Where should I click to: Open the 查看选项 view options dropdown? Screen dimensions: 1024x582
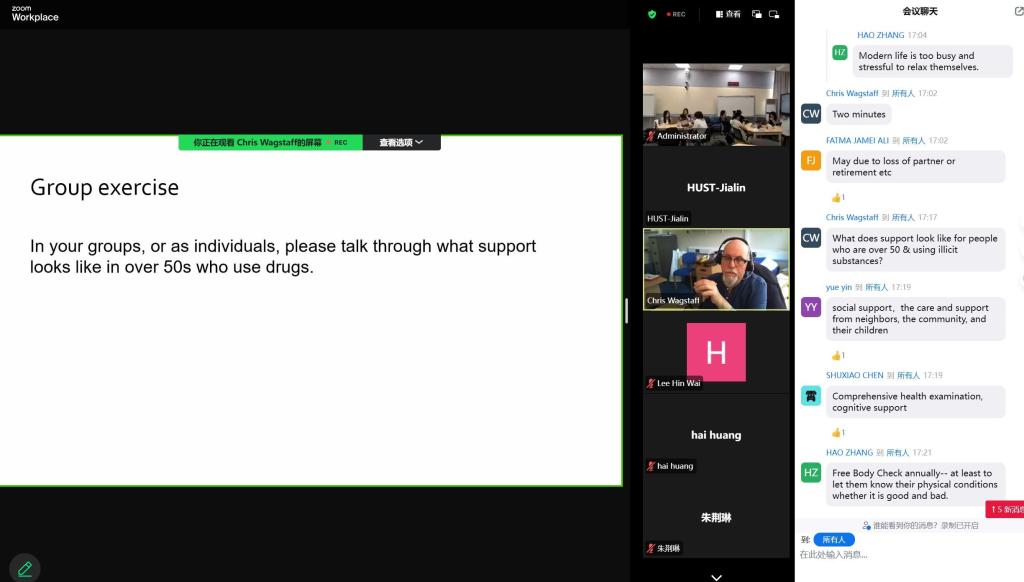[x=401, y=143]
